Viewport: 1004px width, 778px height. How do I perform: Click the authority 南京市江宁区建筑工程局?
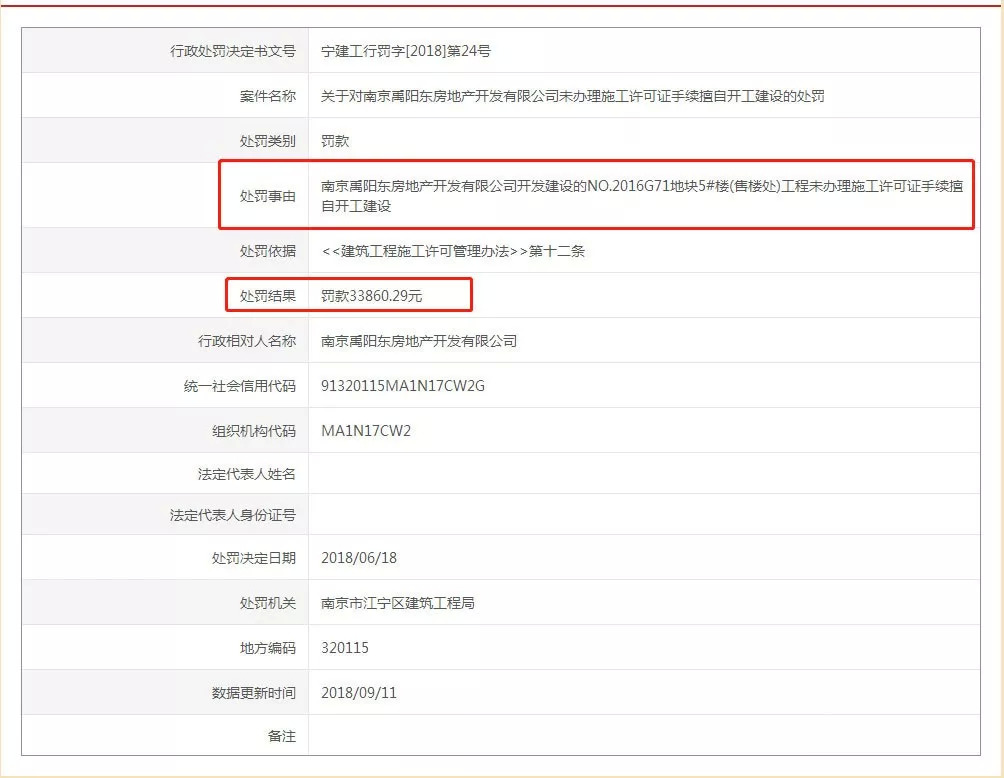tap(398, 603)
